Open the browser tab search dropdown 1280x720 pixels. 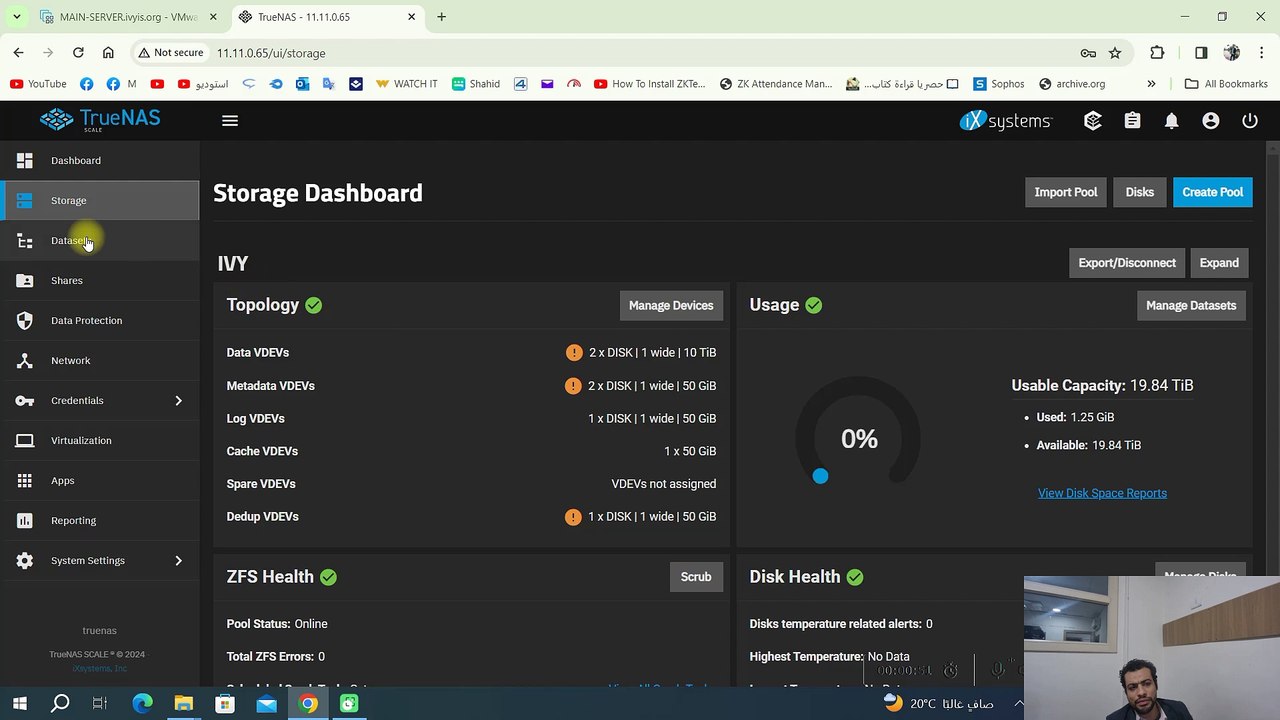pos(16,17)
